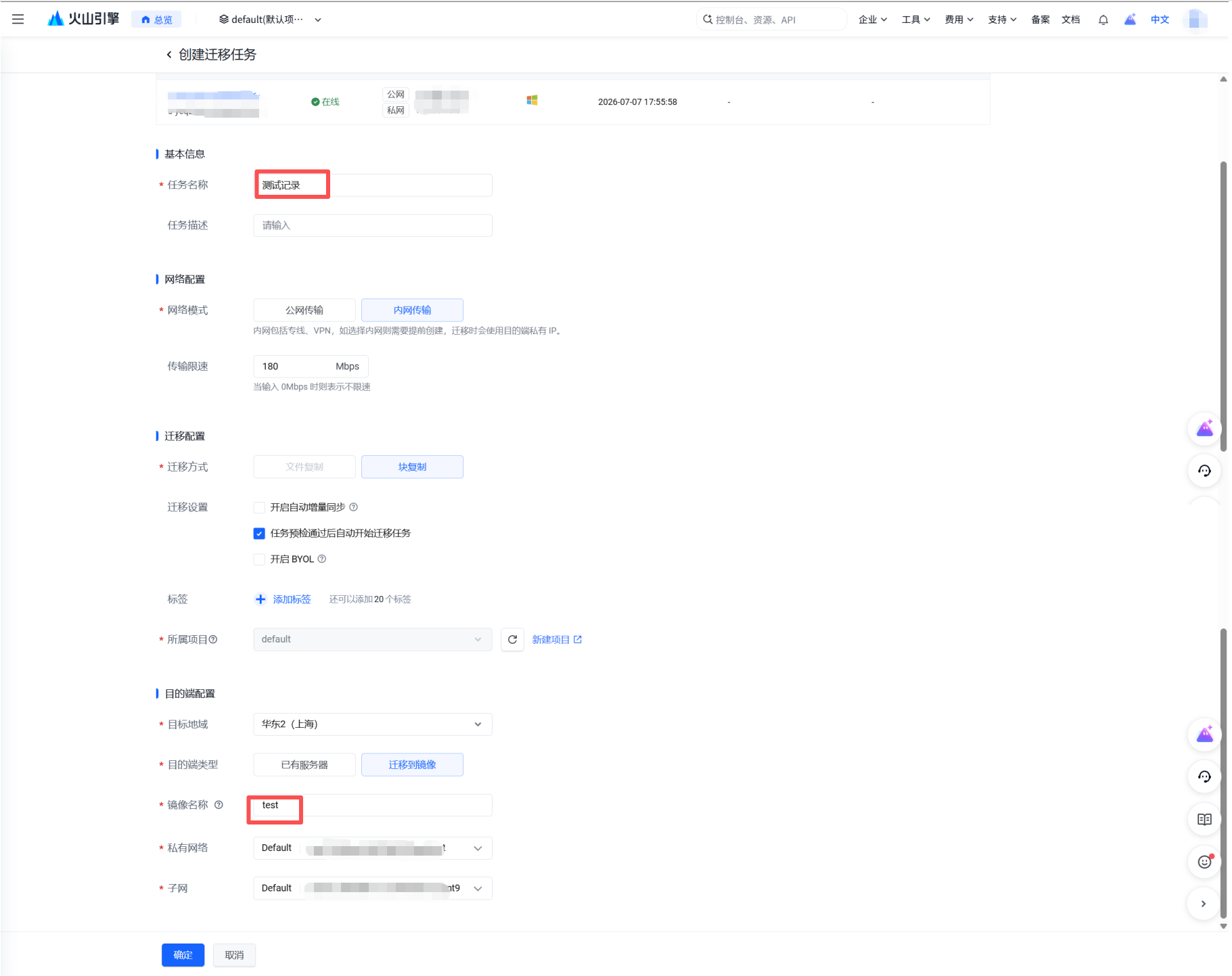1232x976 pixels.
Task: Open the user avatar menu
Action: 1197,20
